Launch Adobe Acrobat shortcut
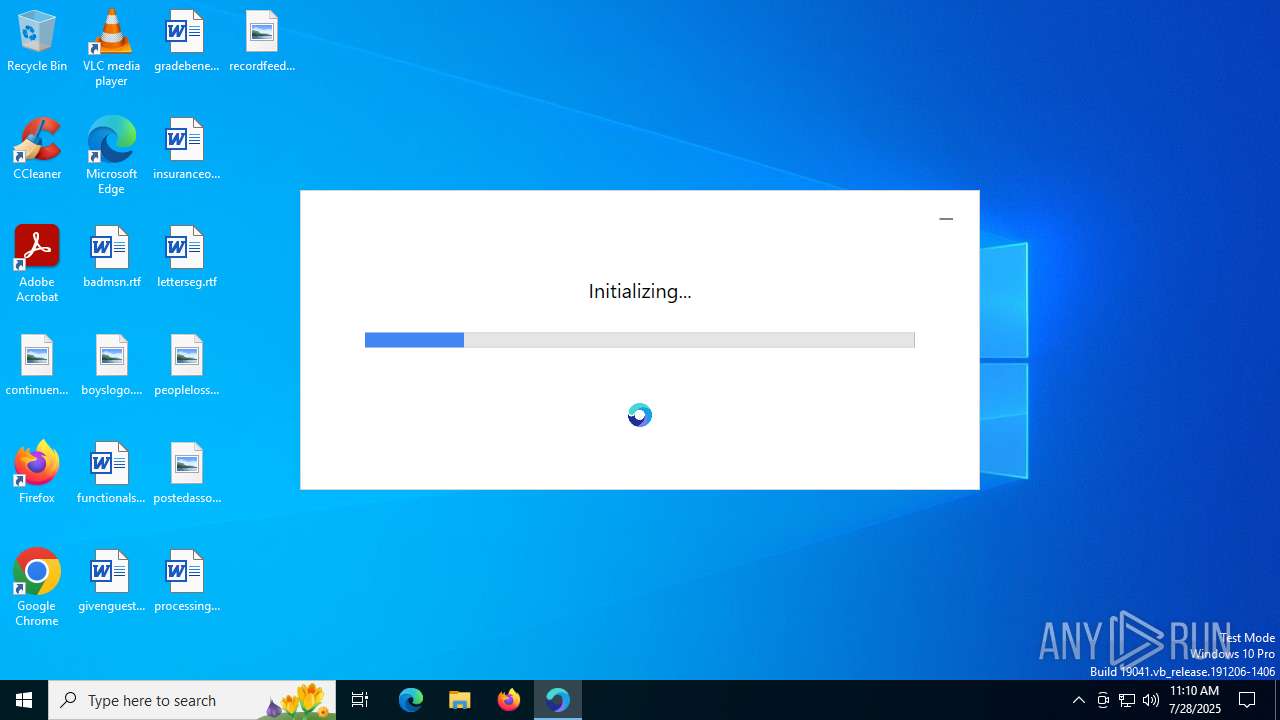Viewport: 1280px width, 720px height. (x=37, y=264)
